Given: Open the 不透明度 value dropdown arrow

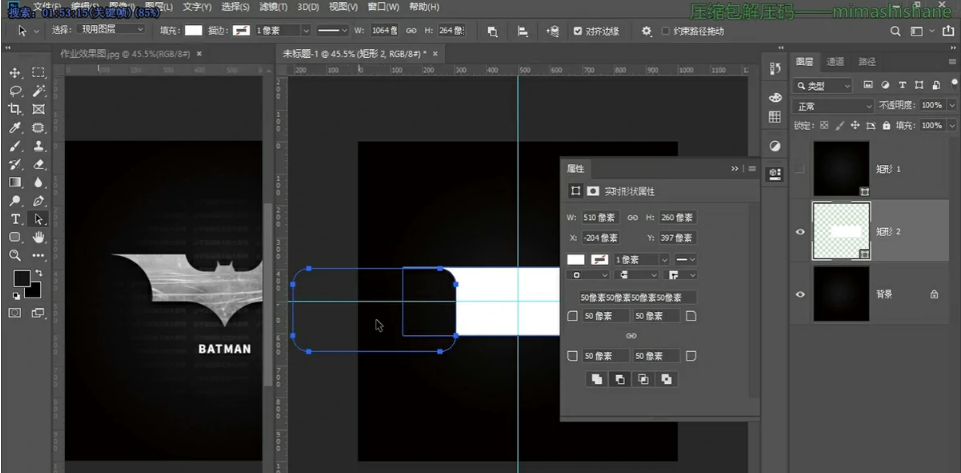Looking at the screenshot, I should (950, 105).
